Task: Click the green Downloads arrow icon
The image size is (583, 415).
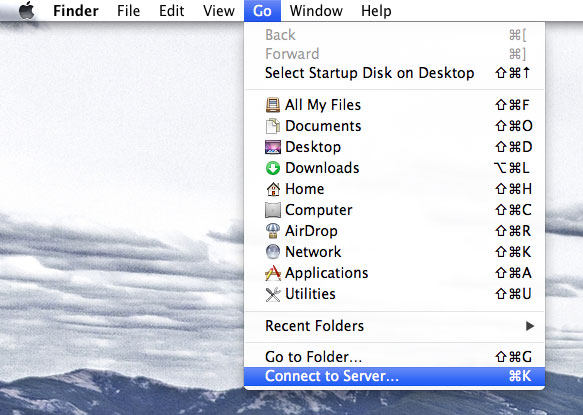Action: click(273, 168)
